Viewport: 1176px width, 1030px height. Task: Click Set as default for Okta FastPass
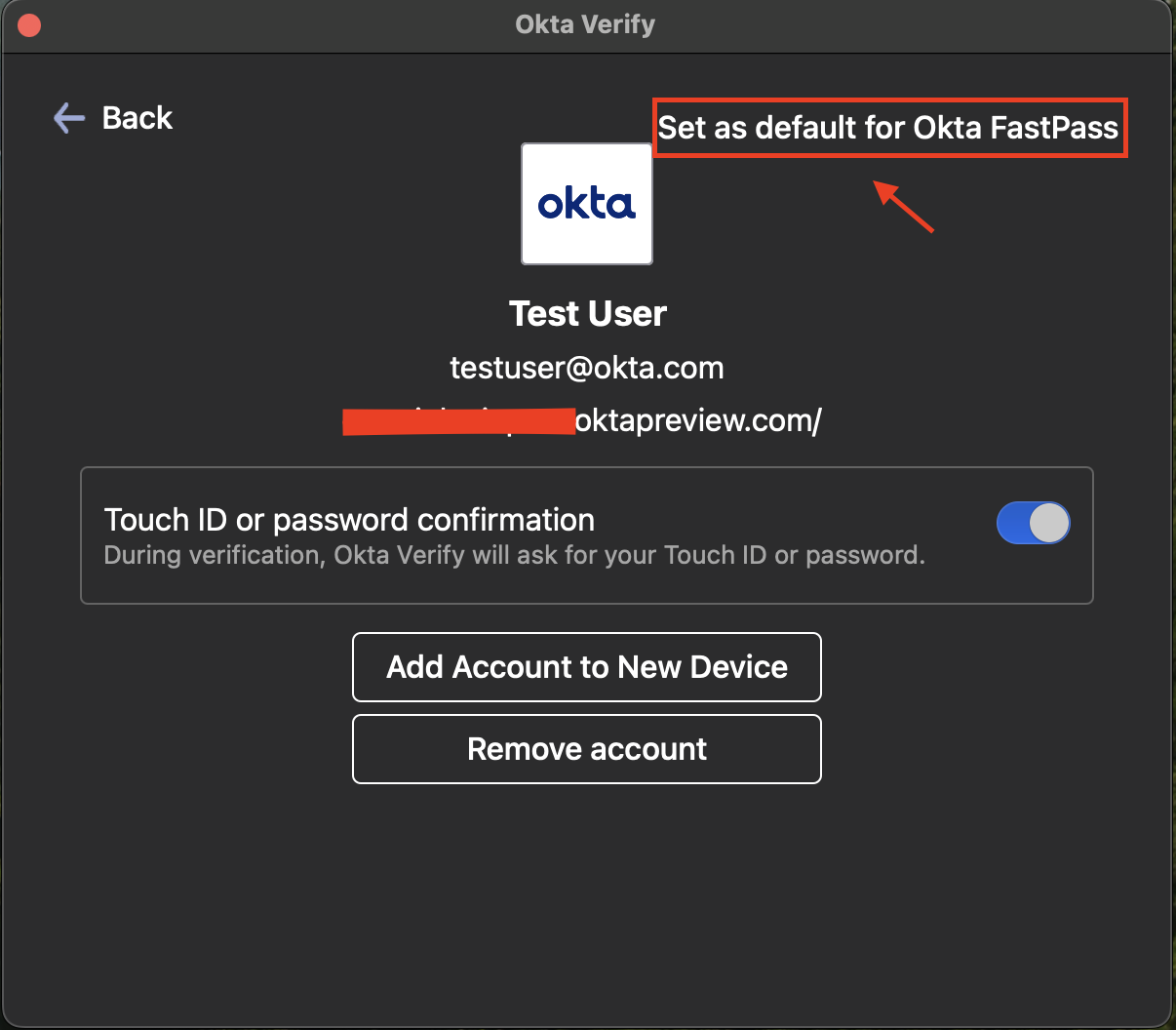pos(888,128)
